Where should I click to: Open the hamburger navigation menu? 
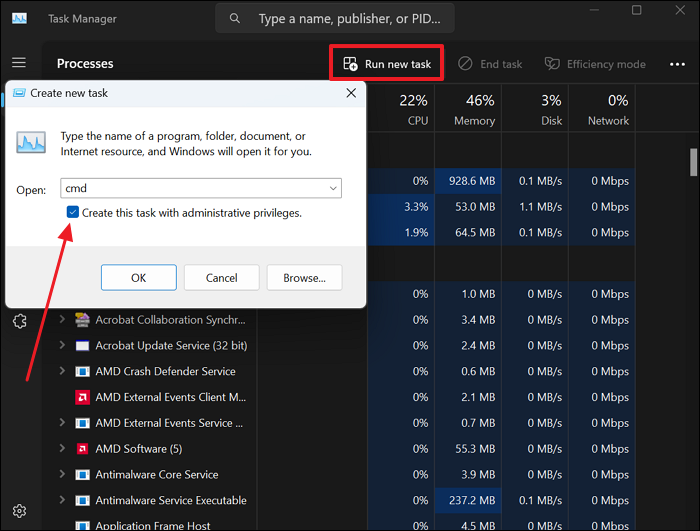[x=19, y=63]
